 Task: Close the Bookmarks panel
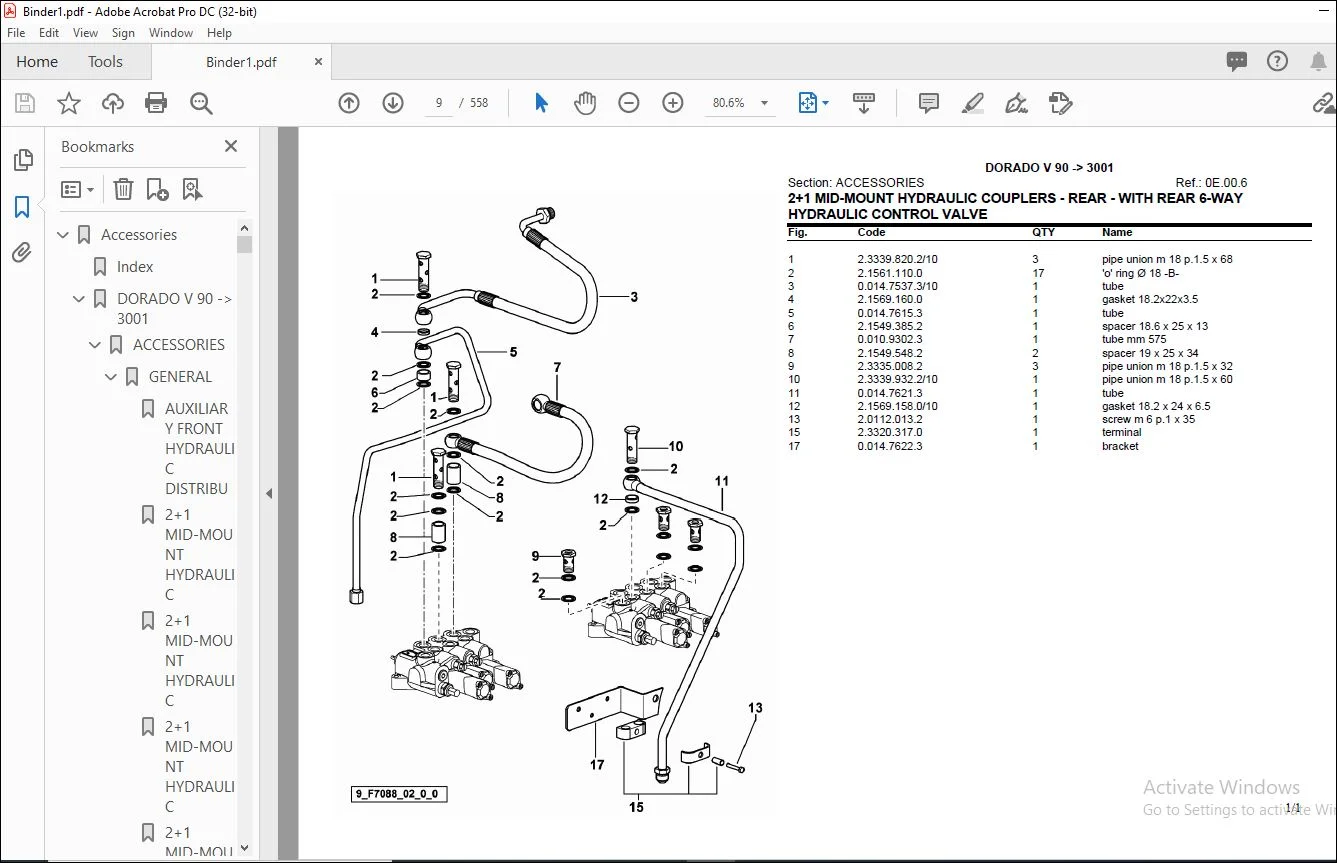coord(231,147)
